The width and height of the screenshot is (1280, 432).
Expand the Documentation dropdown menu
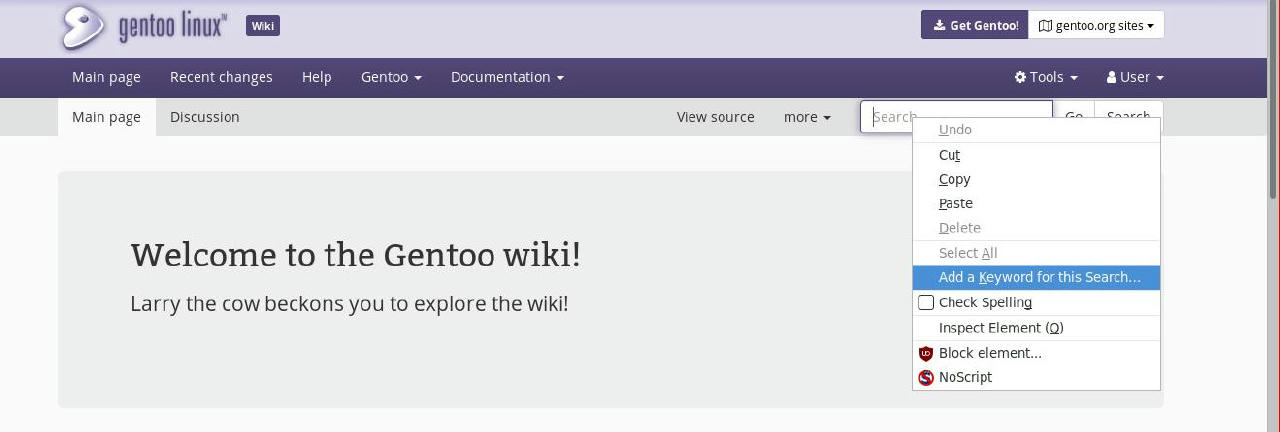pos(507,77)
